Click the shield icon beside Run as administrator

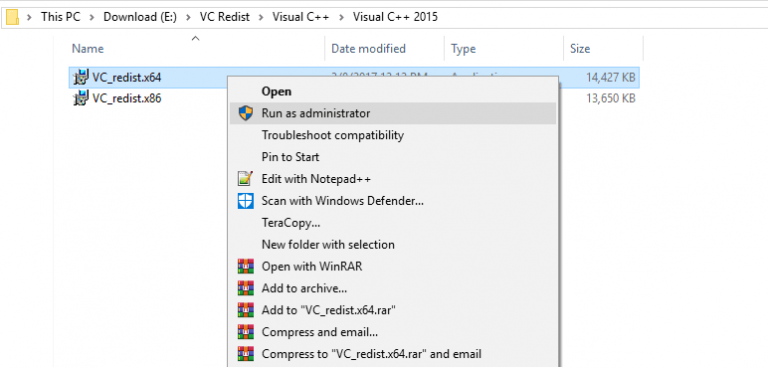[246, 113]
